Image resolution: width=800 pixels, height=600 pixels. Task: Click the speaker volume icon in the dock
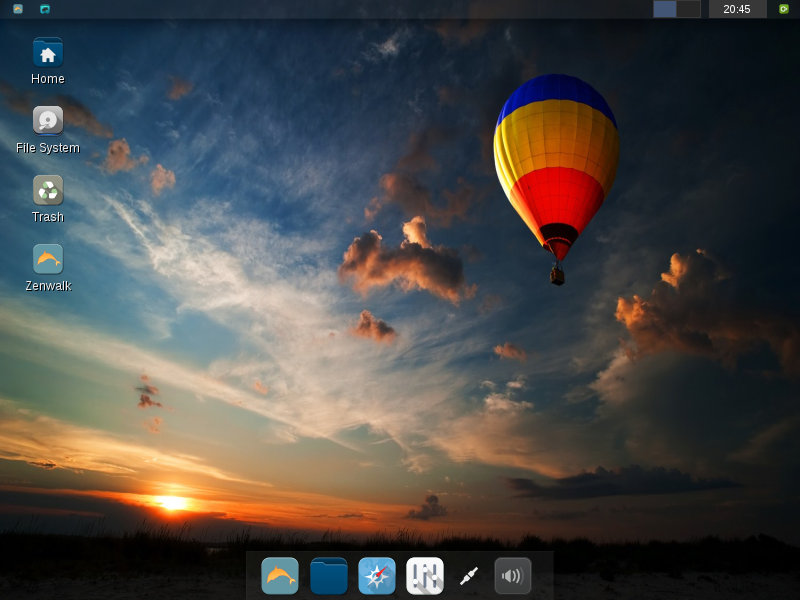513,576
